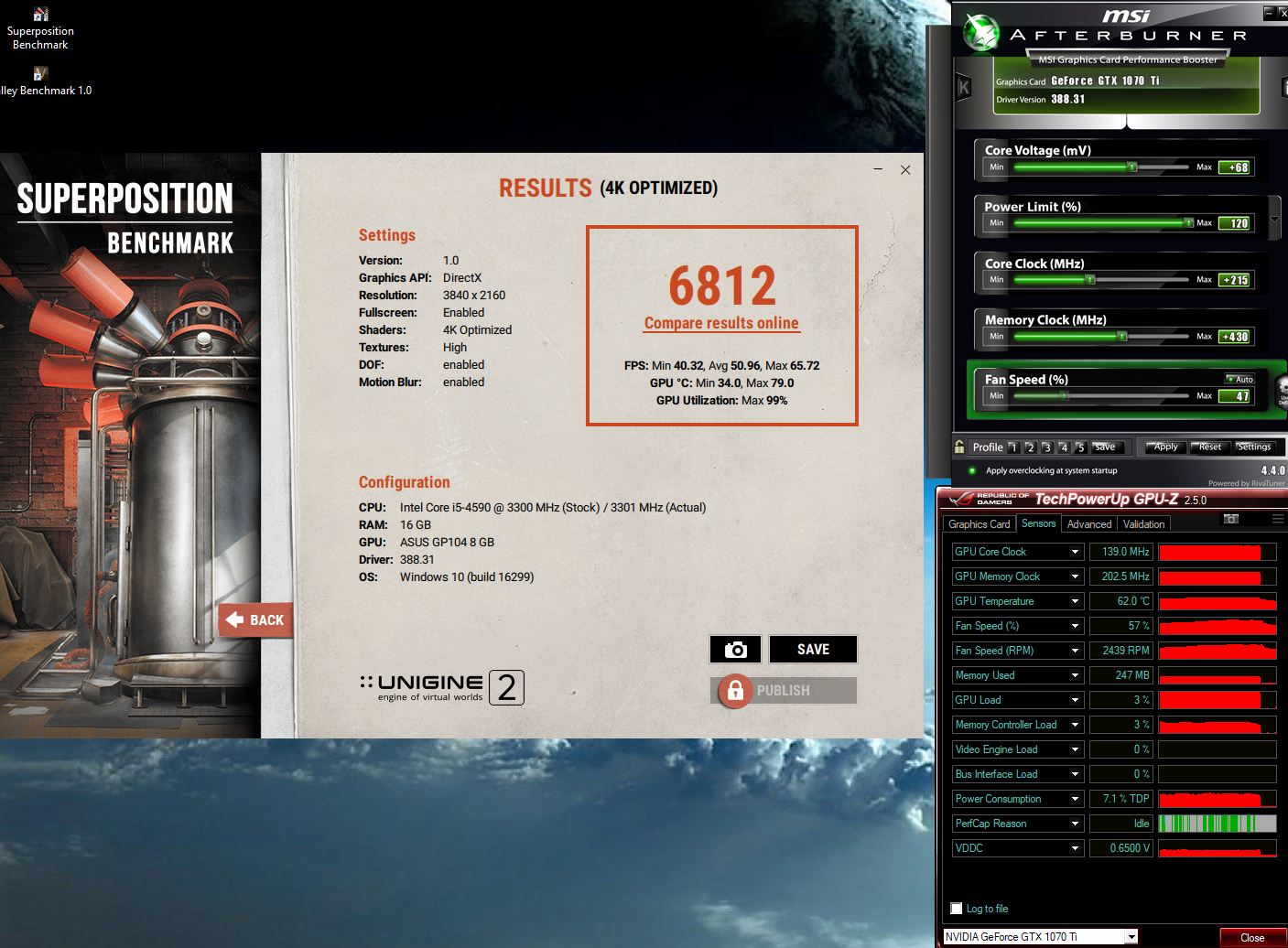Expand the GPU Core Clock sensor dropdown
This screenshot has height=948, width=1288.
pyautogui.click(x=1076, y=552)
